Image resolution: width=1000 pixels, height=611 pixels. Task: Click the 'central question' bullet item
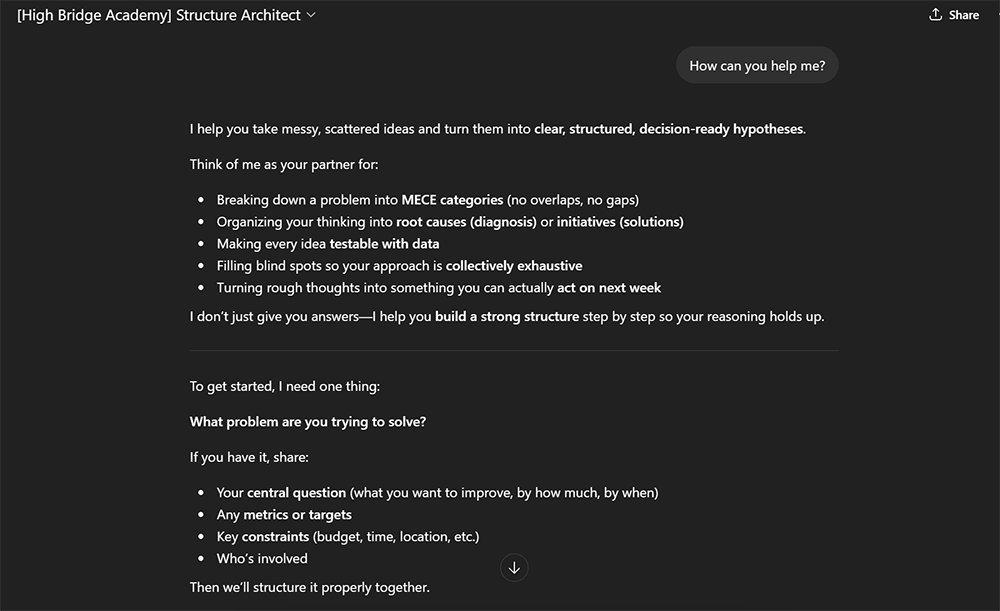click(x=296, y=493)
